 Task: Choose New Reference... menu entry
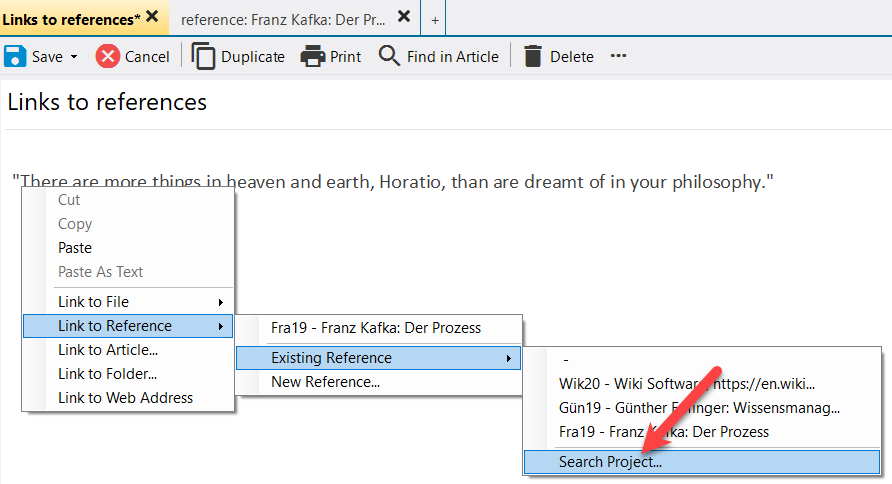[325, 382]
